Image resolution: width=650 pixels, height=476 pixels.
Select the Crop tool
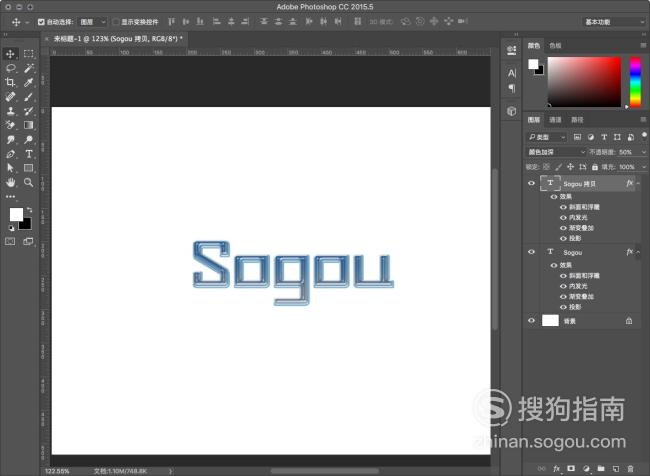tap(10, 83)
